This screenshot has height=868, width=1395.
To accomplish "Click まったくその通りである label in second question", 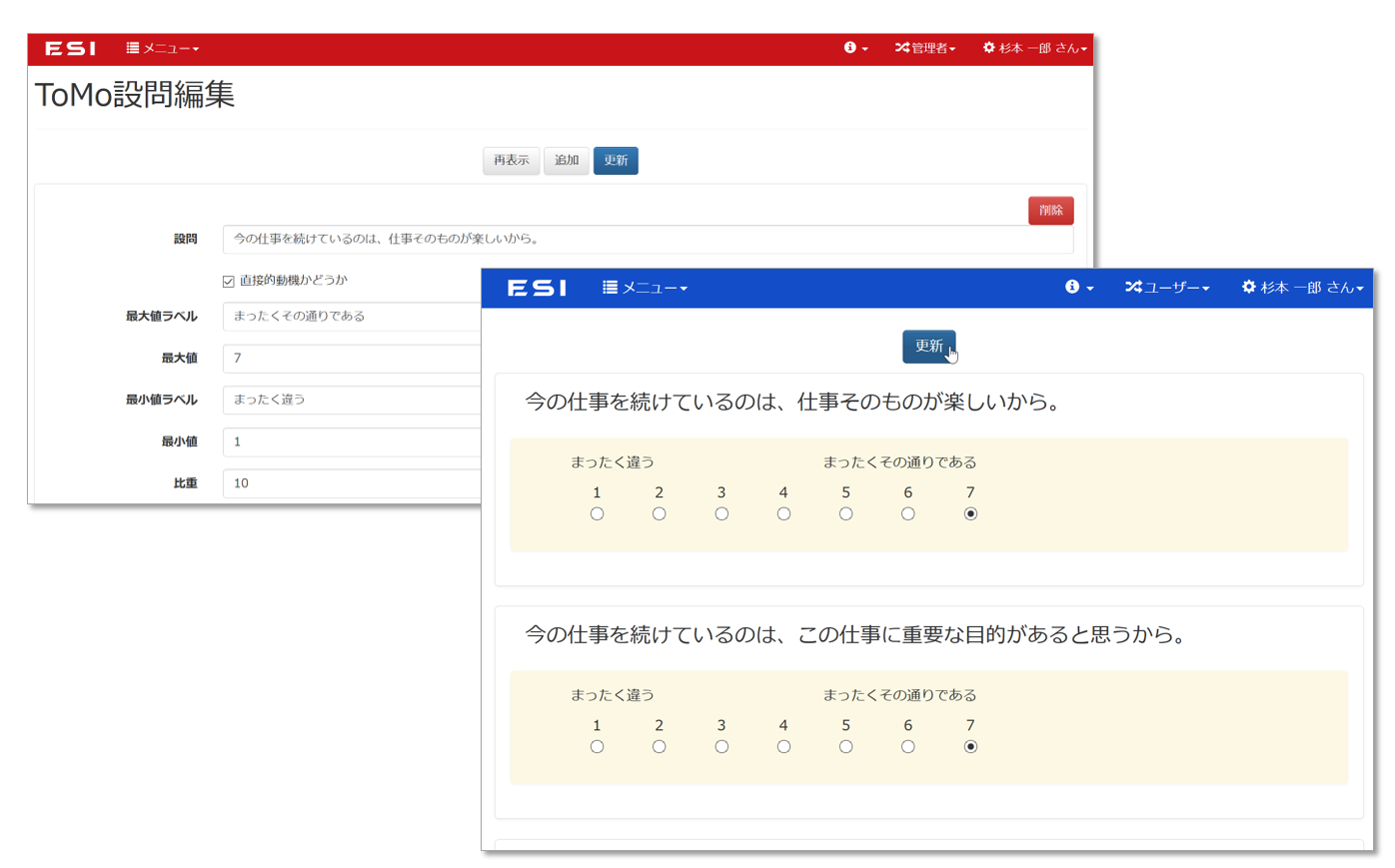I will pyautogui.click(x=899, y=695).
